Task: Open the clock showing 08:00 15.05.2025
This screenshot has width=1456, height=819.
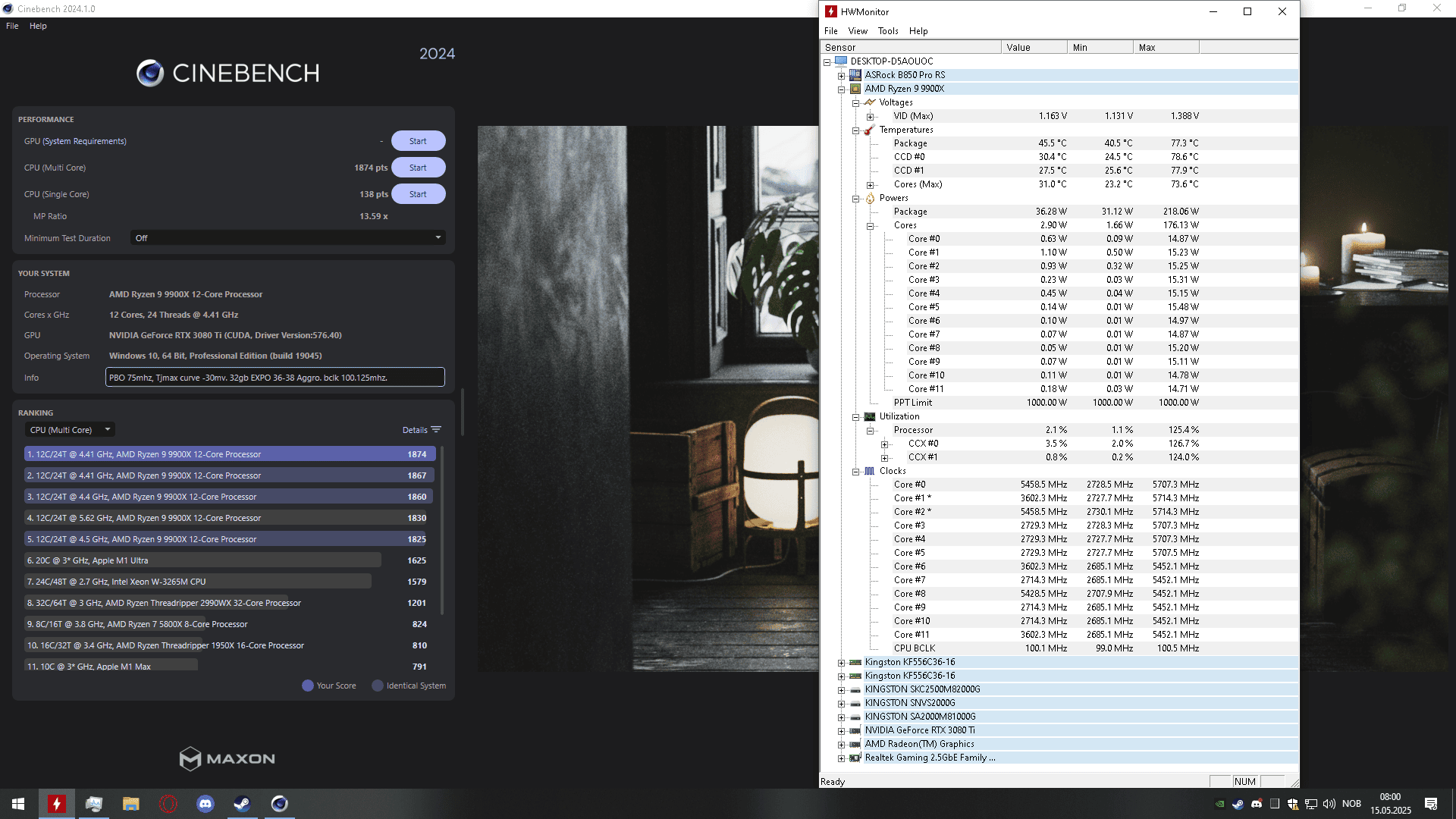Action: tap(1391, 804)
